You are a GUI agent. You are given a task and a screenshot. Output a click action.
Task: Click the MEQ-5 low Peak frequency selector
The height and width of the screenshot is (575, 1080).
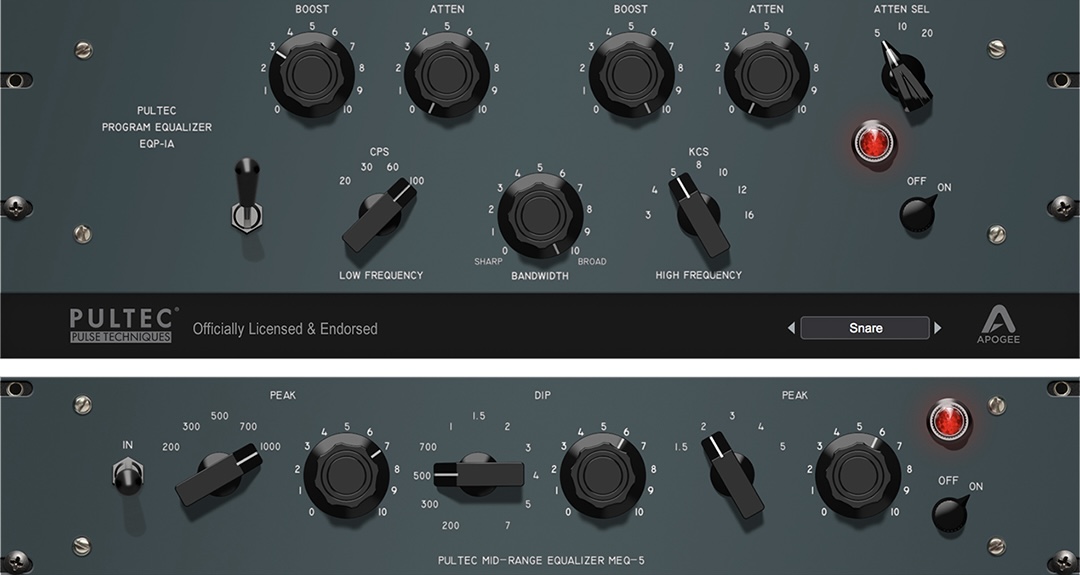tap(219, 474)
